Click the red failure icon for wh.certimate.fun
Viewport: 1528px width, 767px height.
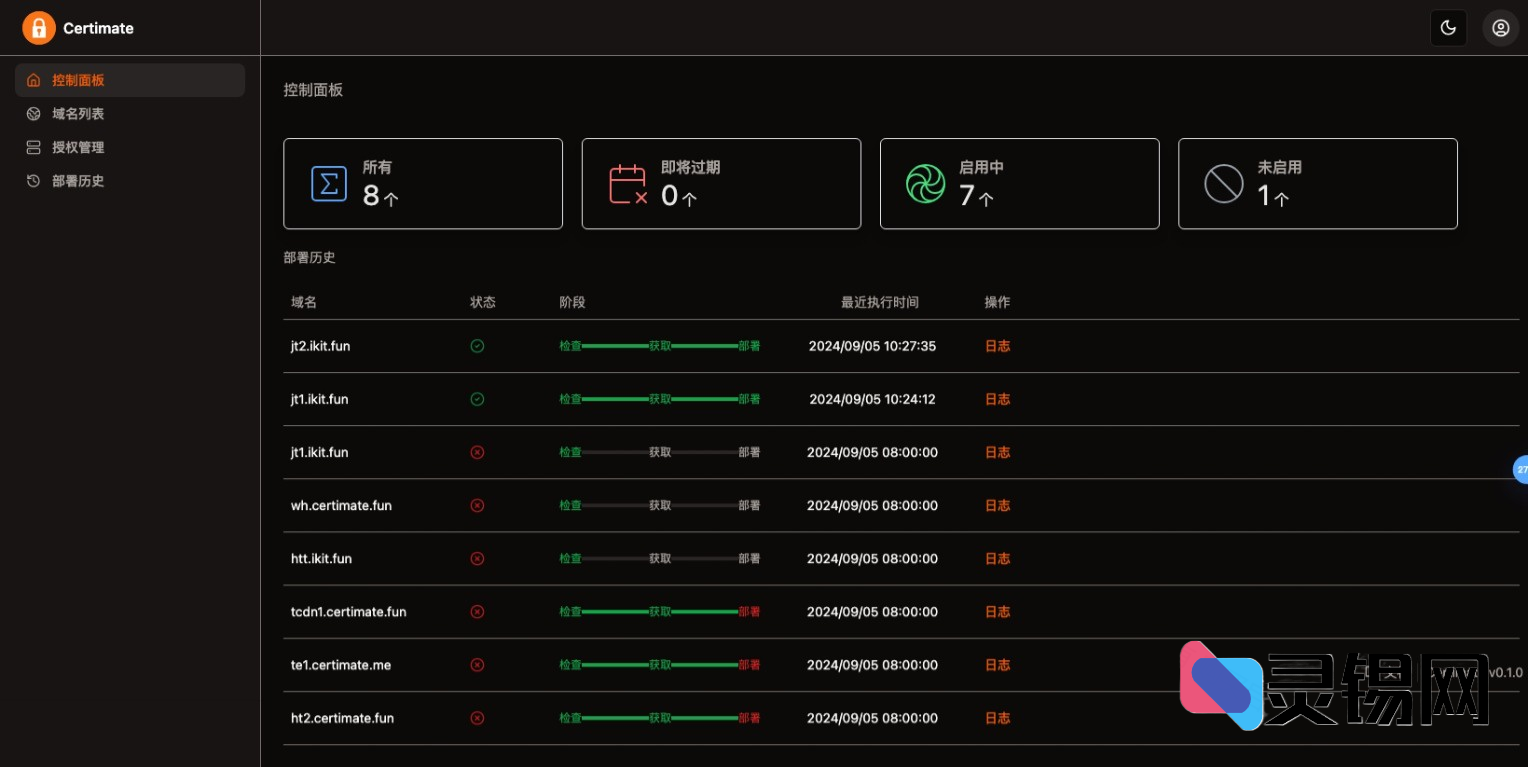click(477, 505)
